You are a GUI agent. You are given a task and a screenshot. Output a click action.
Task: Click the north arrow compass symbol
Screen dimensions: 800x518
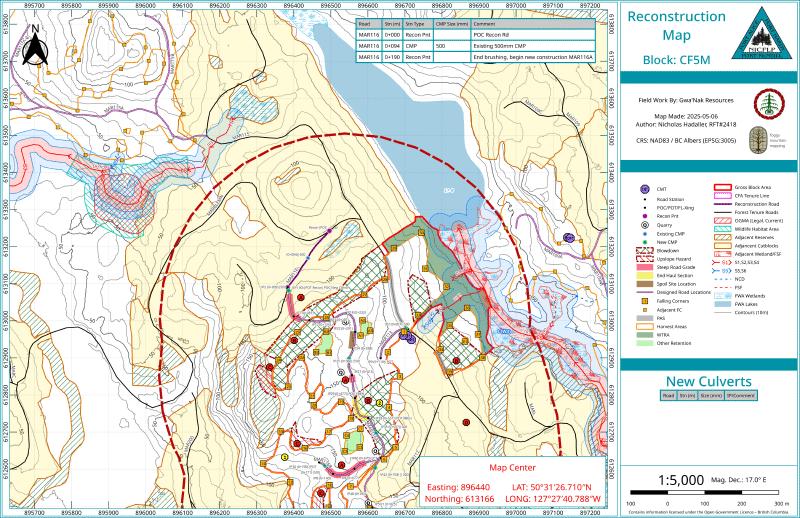36,45
